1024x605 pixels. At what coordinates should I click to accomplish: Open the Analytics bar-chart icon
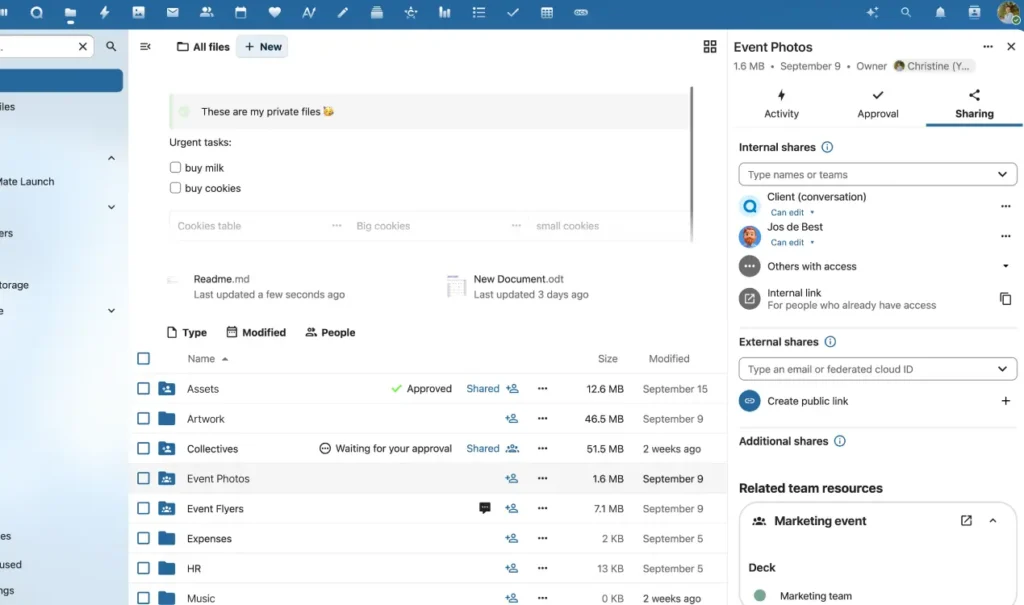click(x=444, y=13)
